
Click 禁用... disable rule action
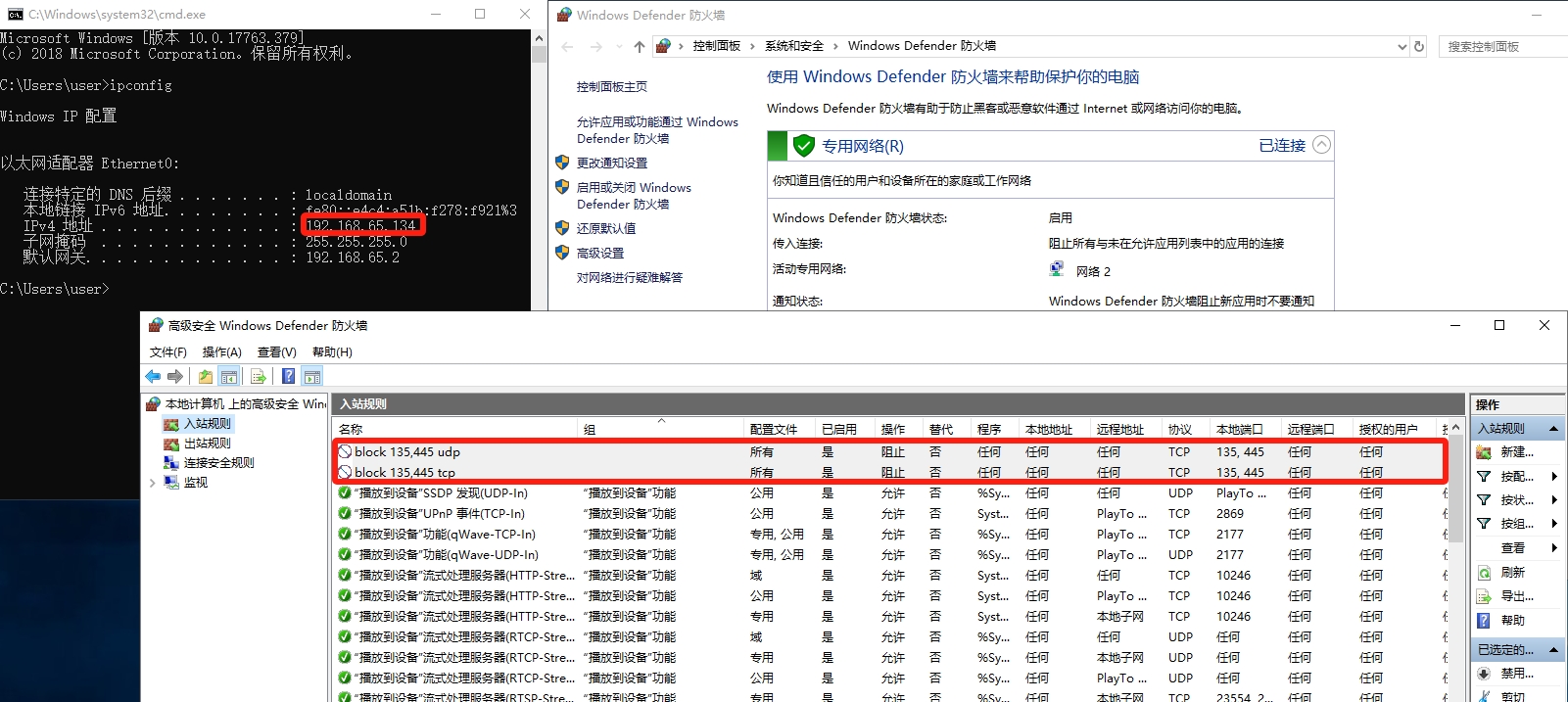1517,674
